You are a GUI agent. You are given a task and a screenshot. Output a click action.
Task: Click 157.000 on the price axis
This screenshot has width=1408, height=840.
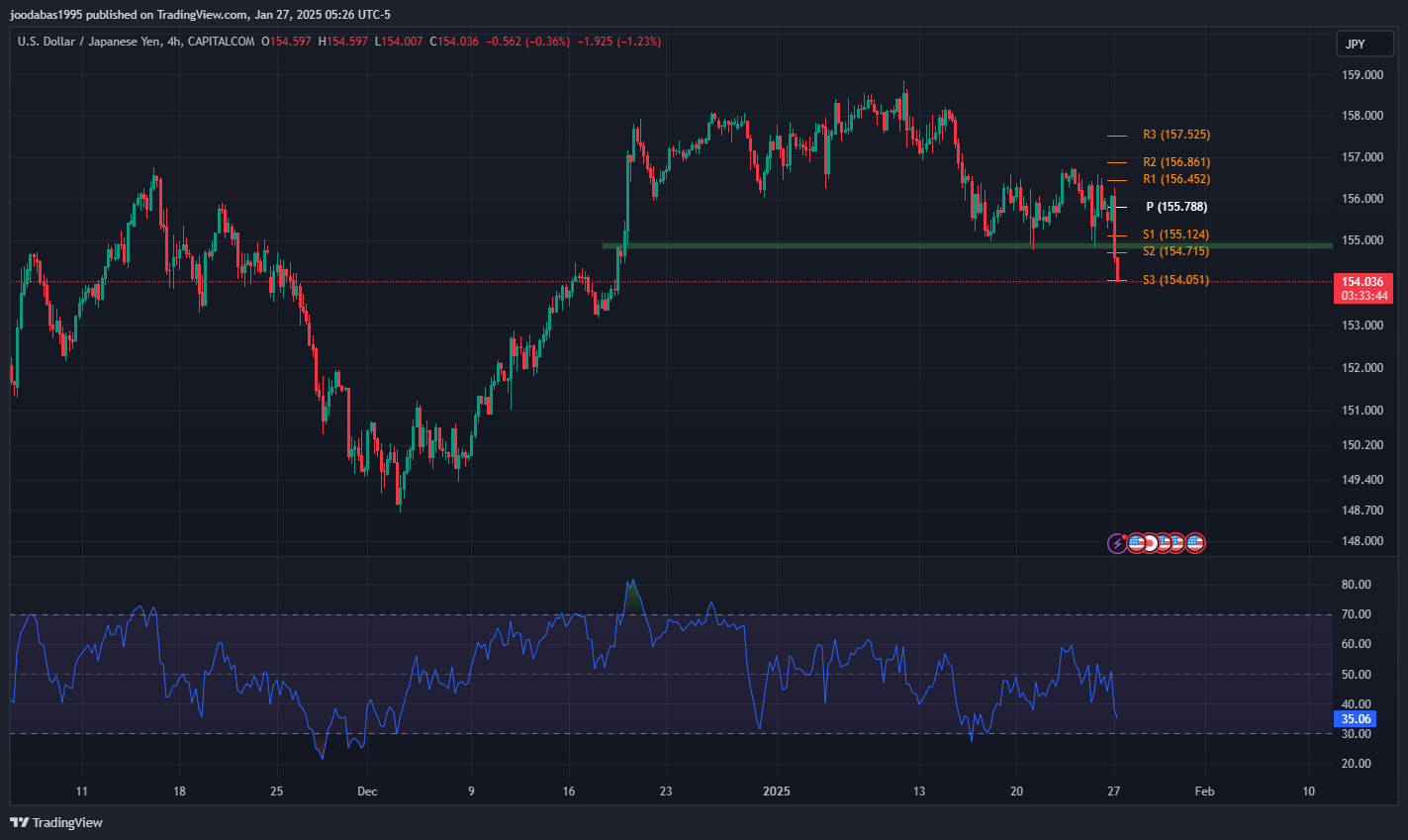(1362, 157)
